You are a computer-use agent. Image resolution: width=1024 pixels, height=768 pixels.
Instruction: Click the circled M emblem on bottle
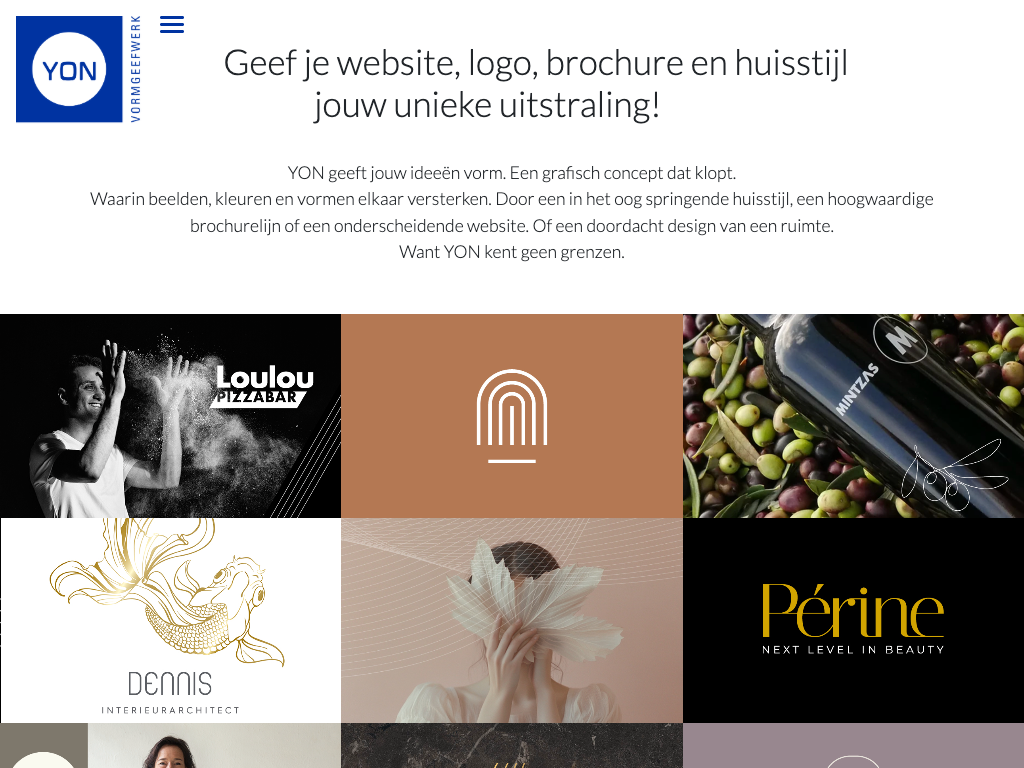point(900,339)
